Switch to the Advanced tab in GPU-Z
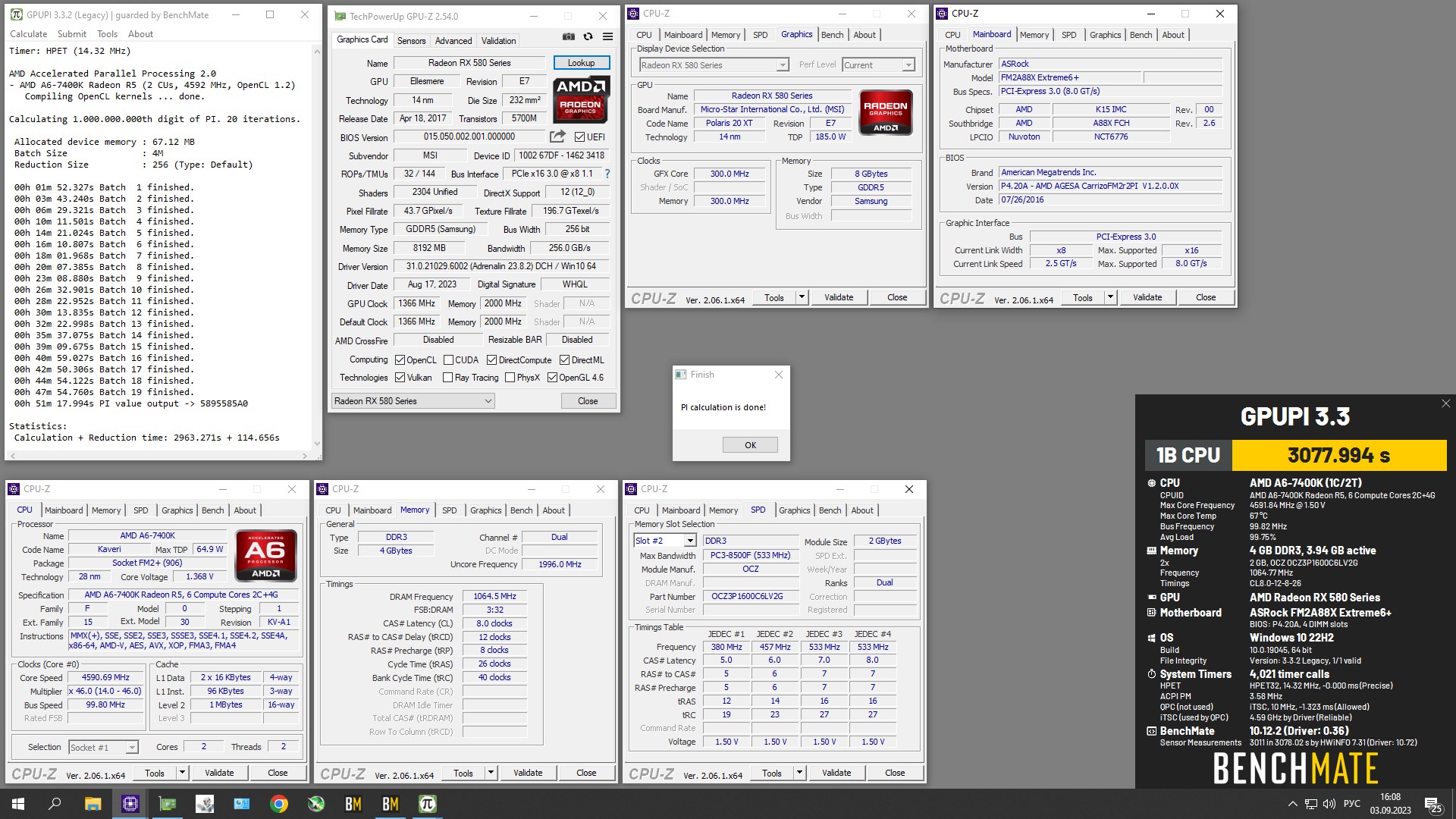 [x=453, y=41]
